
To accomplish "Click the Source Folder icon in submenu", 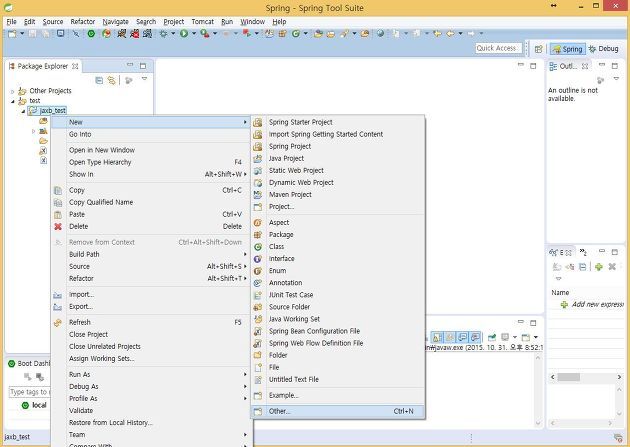I will [258, 307].
